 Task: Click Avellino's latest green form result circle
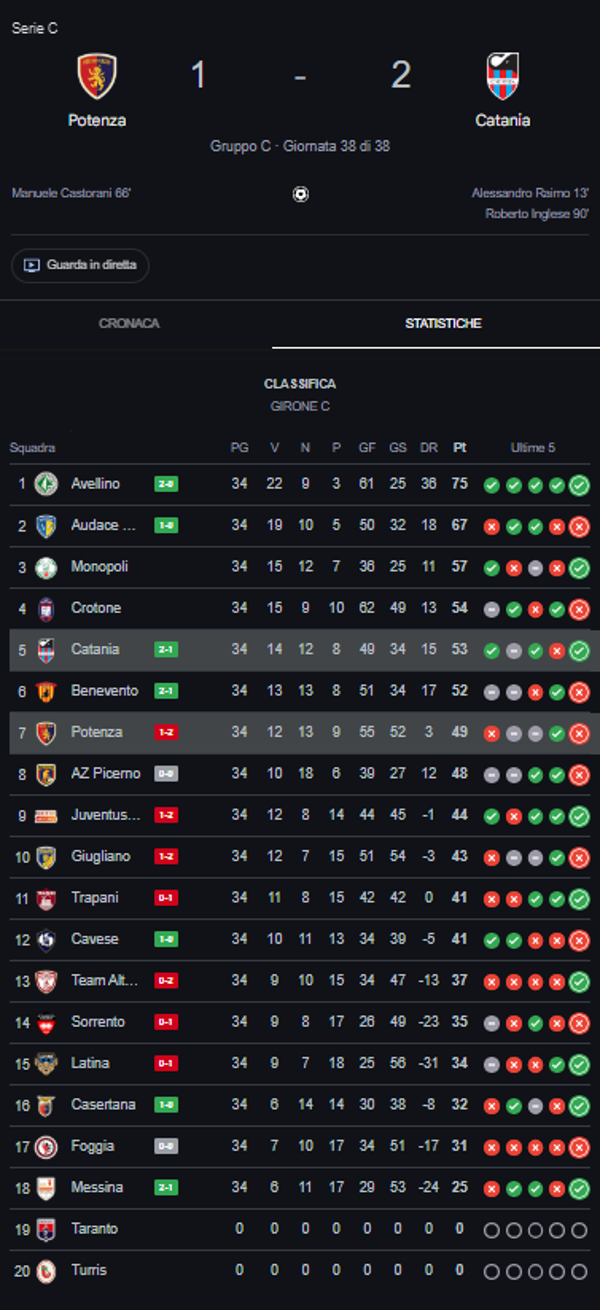pos(579,486)
